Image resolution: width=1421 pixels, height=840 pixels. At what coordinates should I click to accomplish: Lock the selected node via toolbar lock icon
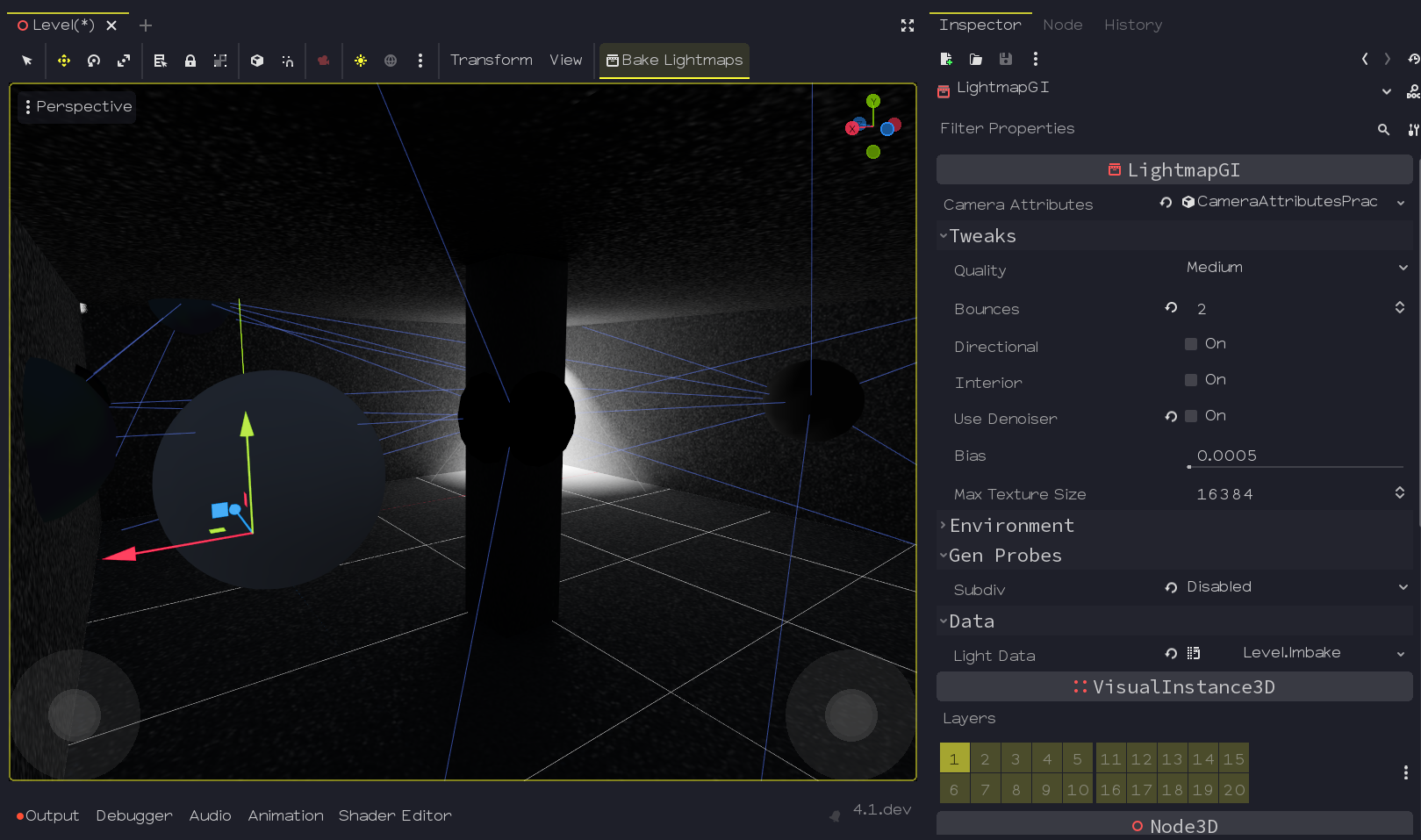190,61
